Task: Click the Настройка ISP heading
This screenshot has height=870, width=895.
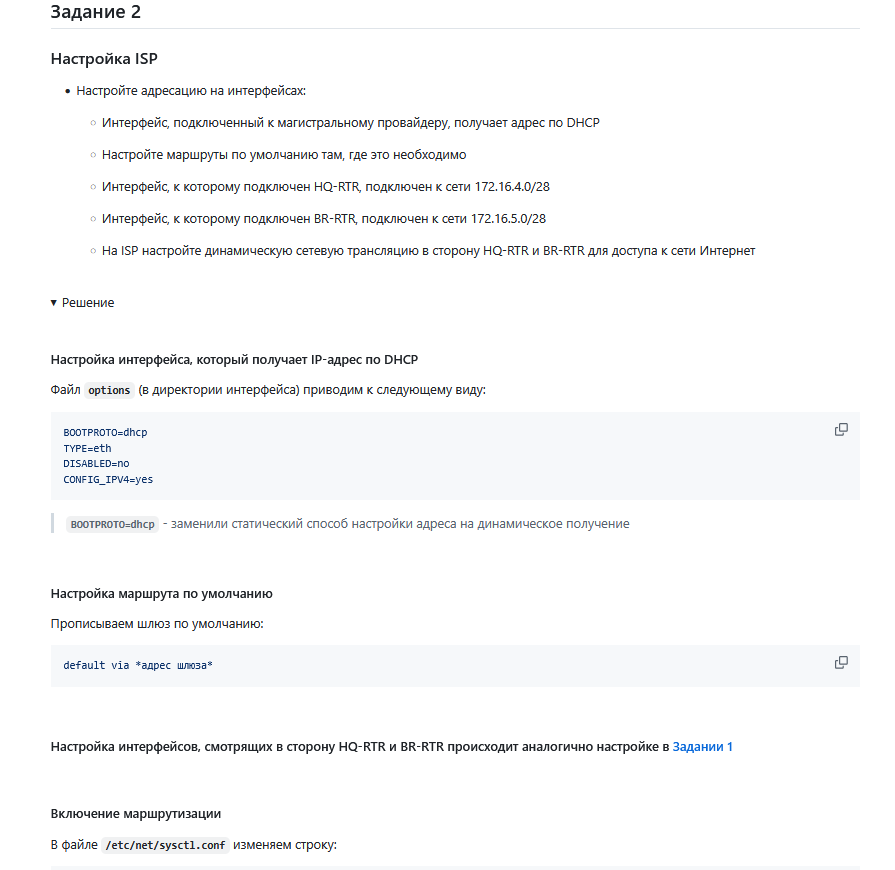Action: click(x=104, y=59)
